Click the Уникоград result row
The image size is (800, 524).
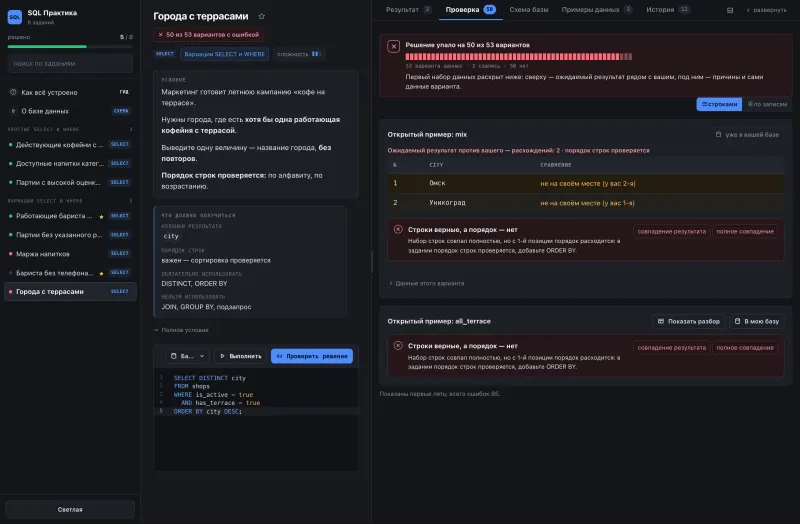click(x=585, y=203)
